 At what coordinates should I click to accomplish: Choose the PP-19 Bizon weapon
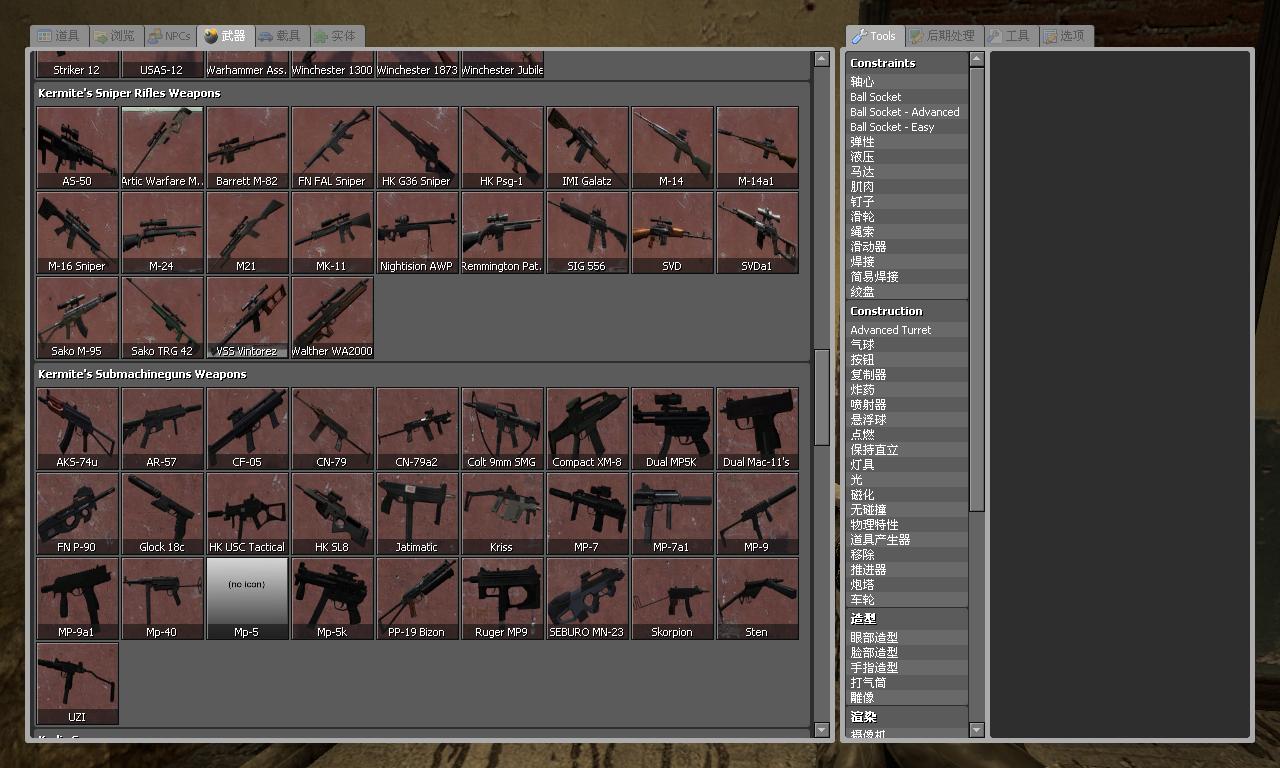(x=417, y=599)
